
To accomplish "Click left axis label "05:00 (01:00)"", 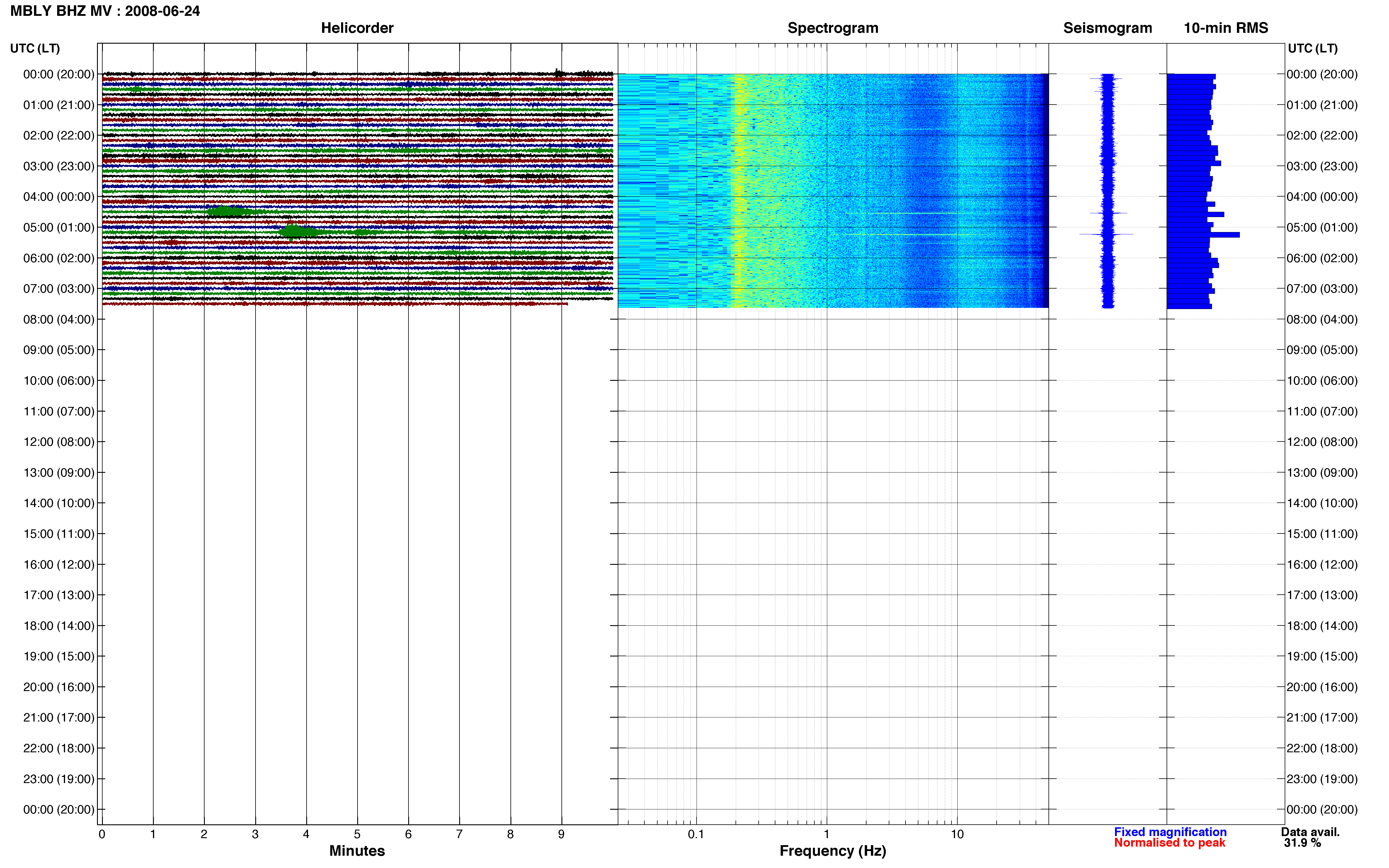I will tap(59, 227).
